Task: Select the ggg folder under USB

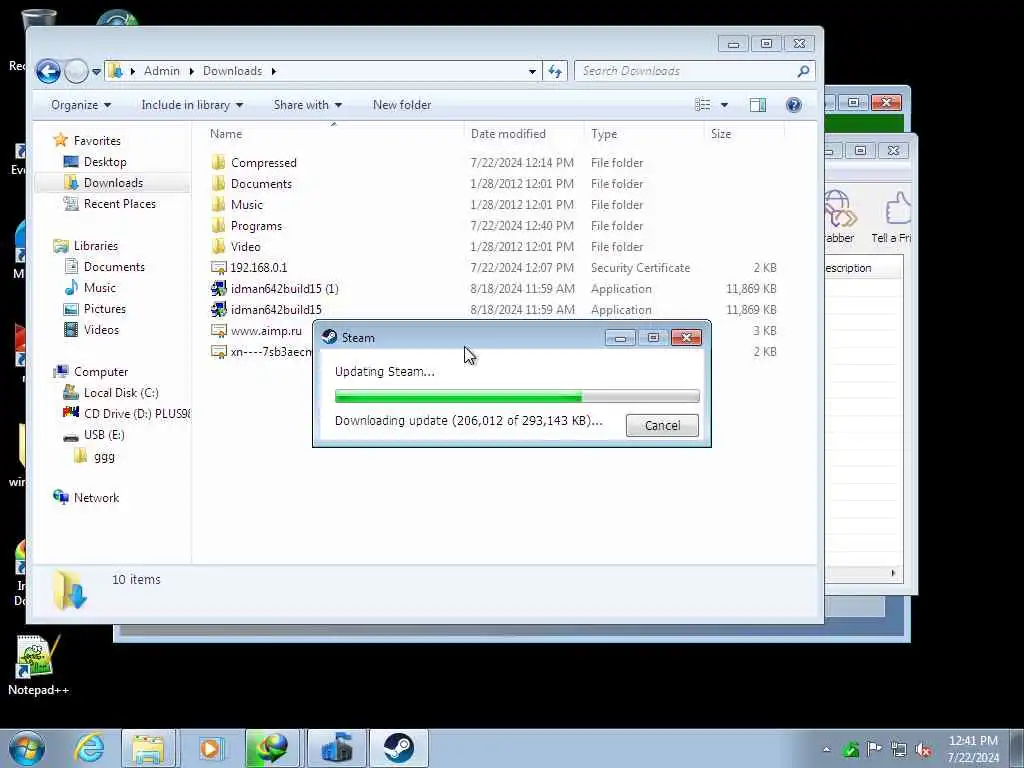Action: click(103, 456)
